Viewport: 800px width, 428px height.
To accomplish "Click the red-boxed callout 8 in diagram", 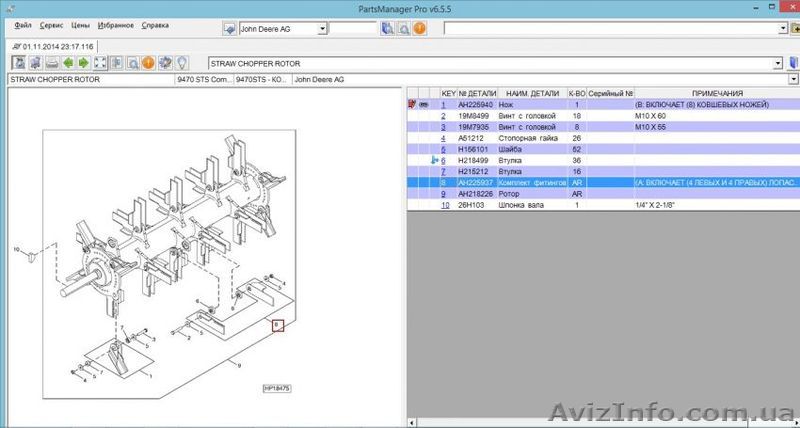I will 279,325.
